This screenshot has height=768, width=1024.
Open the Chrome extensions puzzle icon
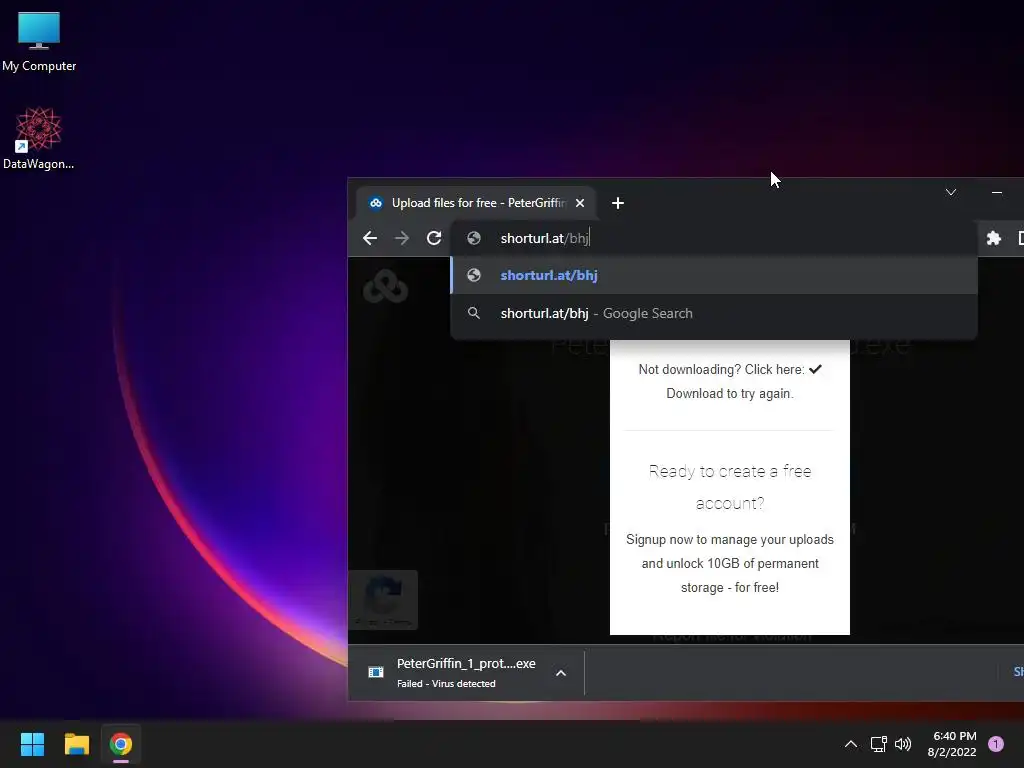pyautogui.click(x=993, y=238)
